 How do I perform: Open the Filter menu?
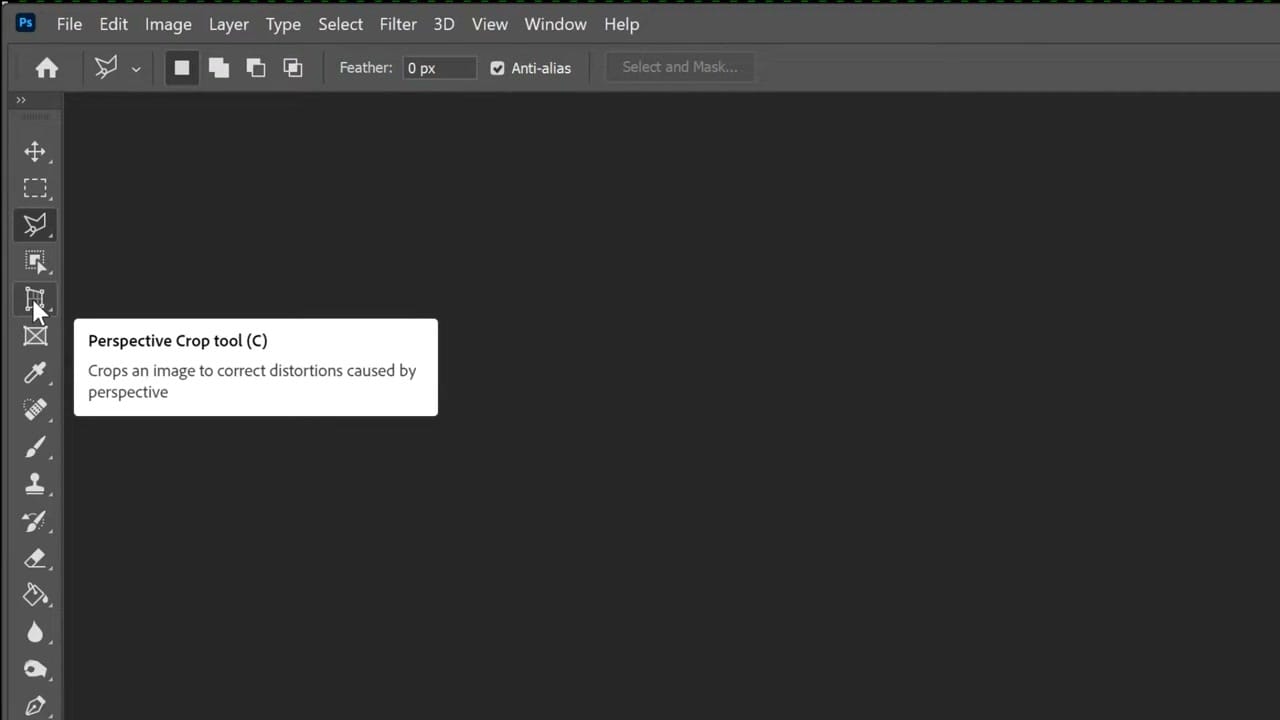[x=398, y=24]
